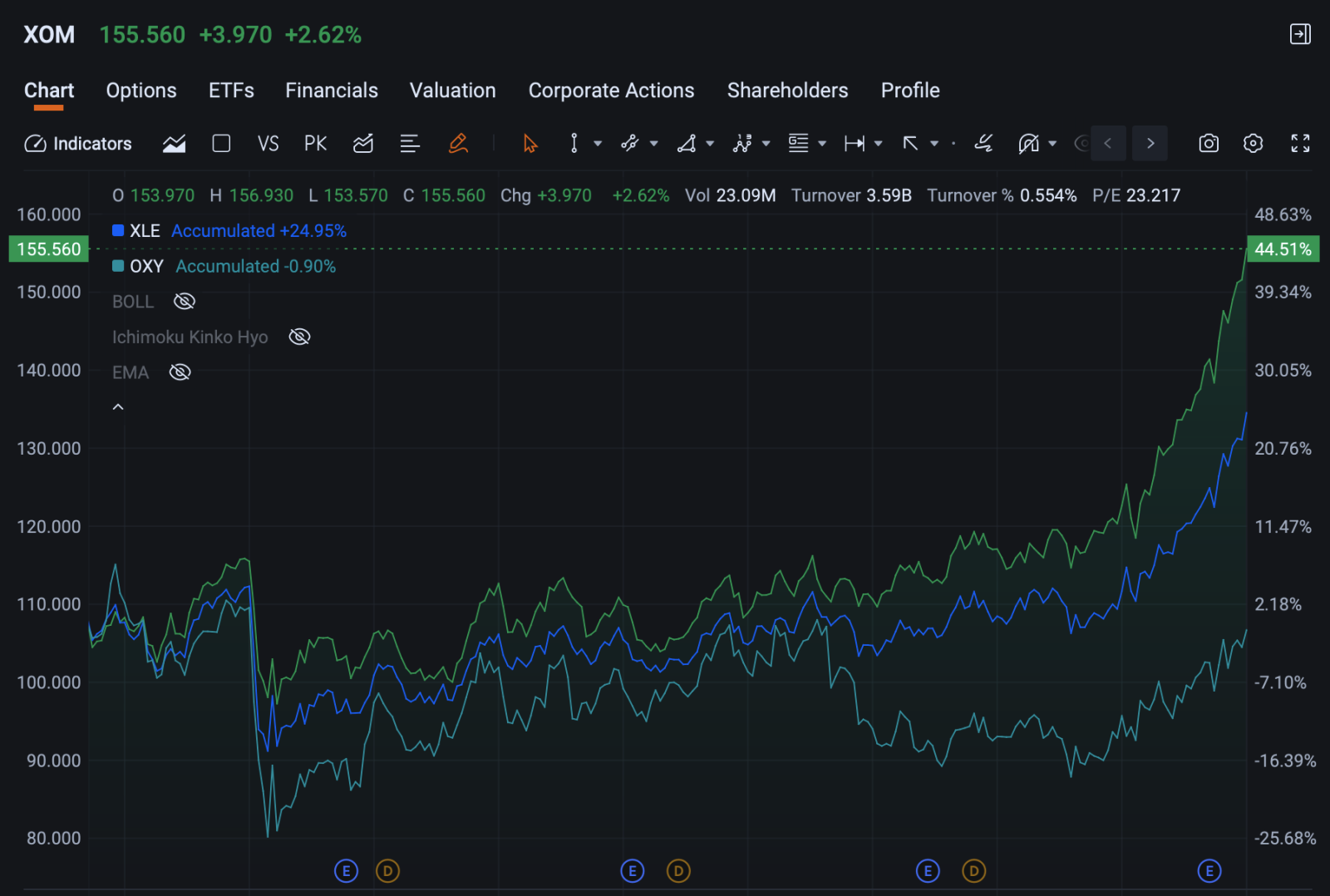Toggle the orange drawing pencil tool
Image resolution: width=1330 pixels, height=896 pixels.
coord(458,144)
